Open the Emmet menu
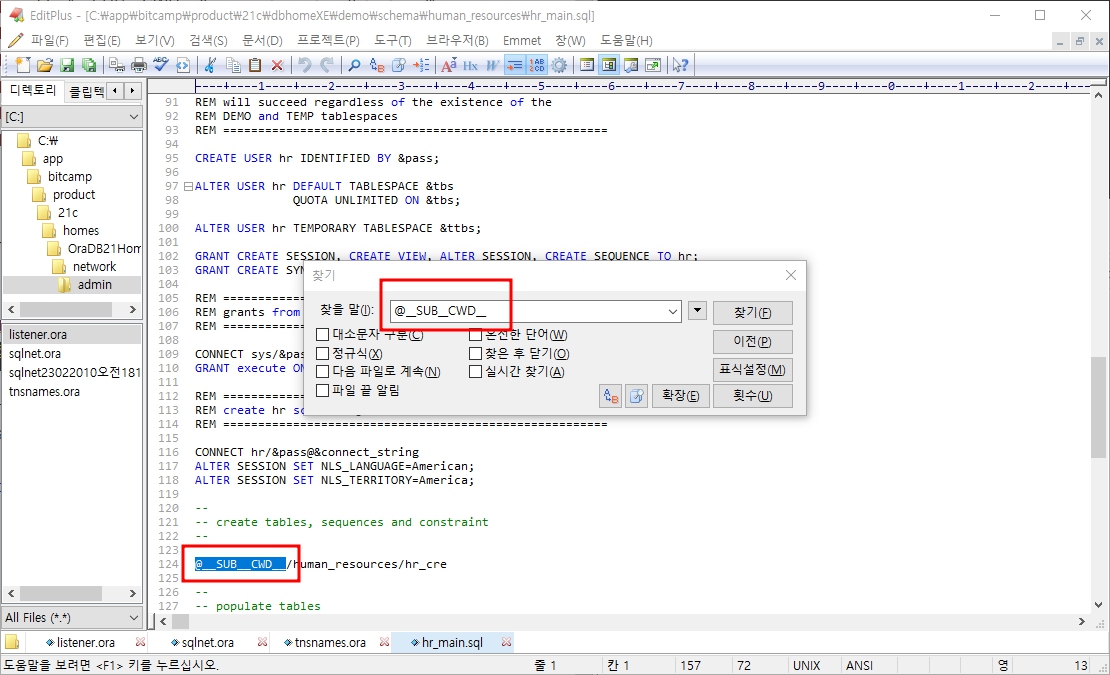The height and width of the screenshot is (675, 1110). pos(522,40)
